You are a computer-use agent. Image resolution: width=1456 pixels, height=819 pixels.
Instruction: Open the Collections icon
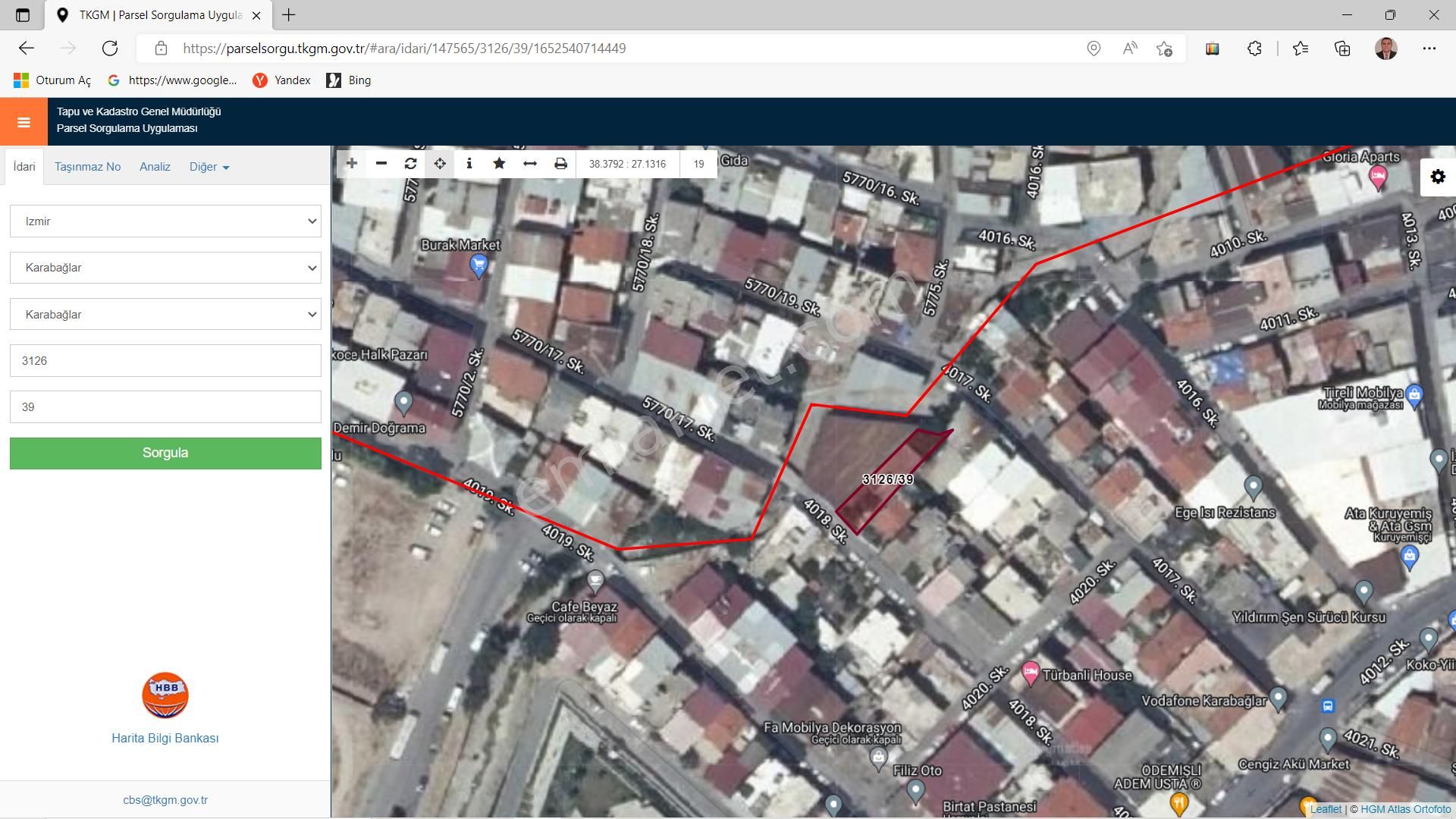[x=1342, y=49]
